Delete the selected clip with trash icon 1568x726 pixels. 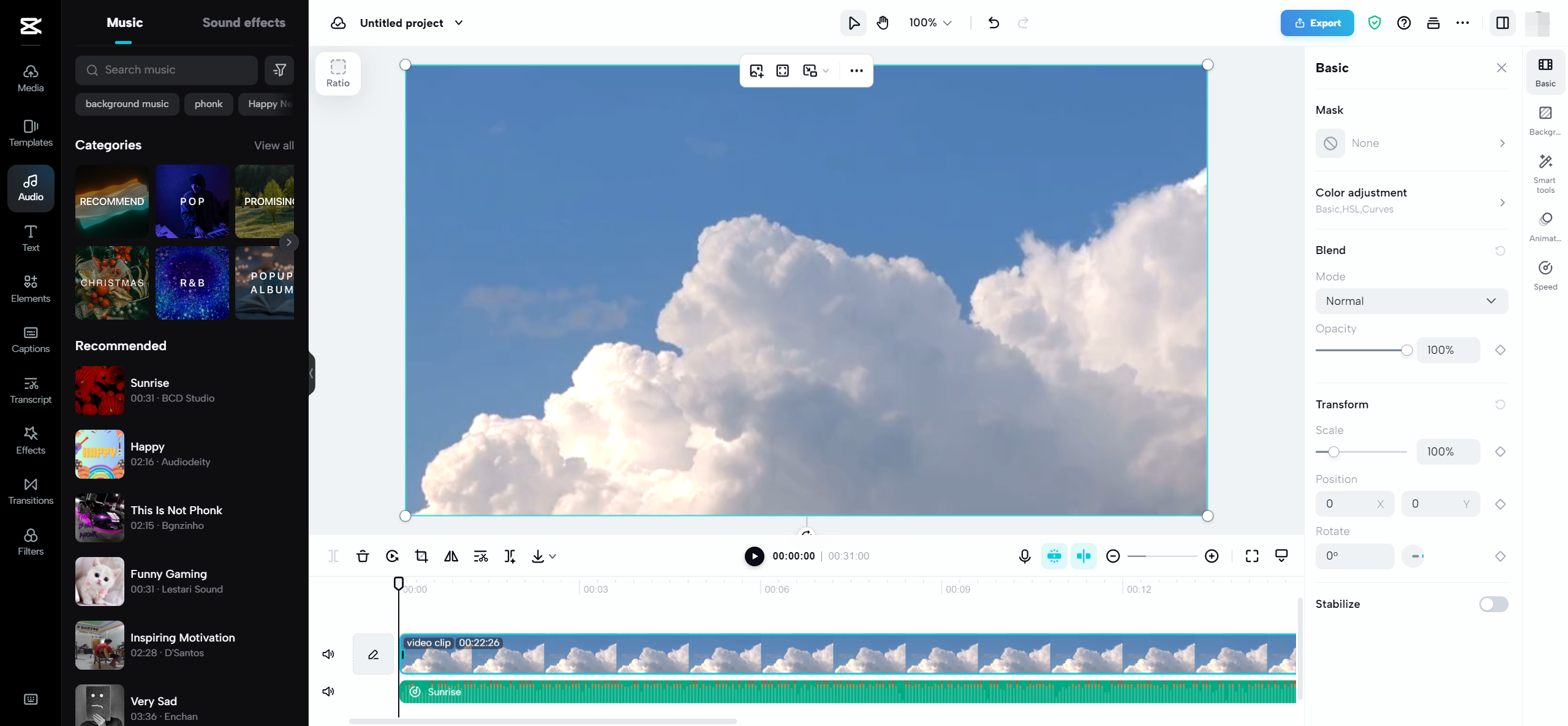(x=363, y=556)
